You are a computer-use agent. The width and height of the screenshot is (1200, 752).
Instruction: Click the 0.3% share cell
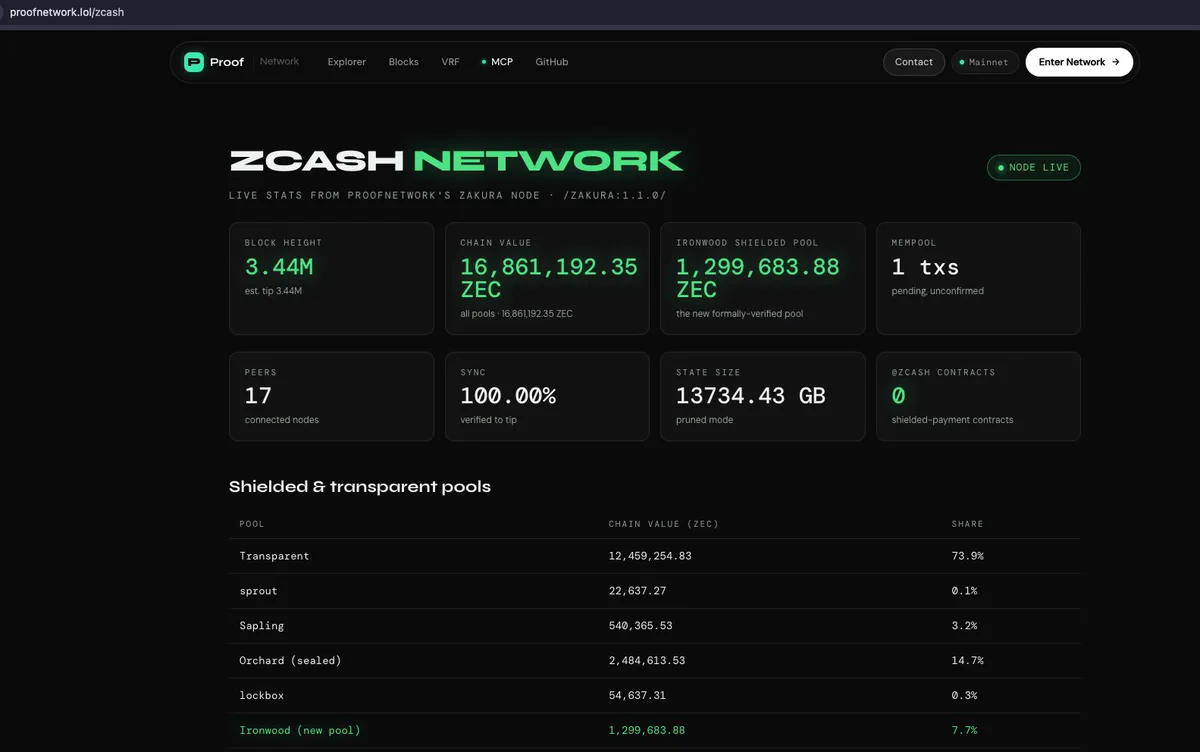[964, 695]
